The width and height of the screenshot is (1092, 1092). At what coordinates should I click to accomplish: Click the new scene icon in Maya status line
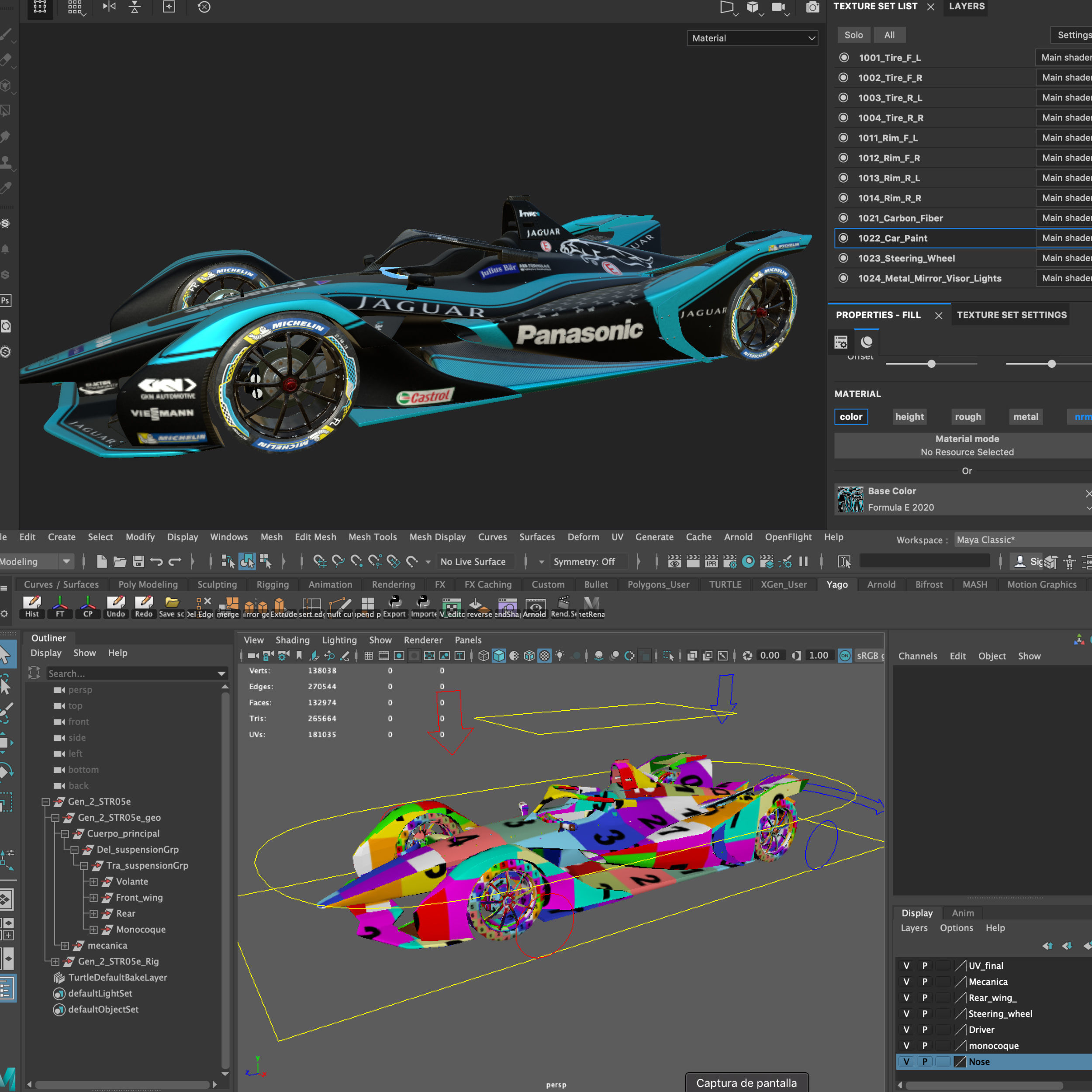pos(102,561)
